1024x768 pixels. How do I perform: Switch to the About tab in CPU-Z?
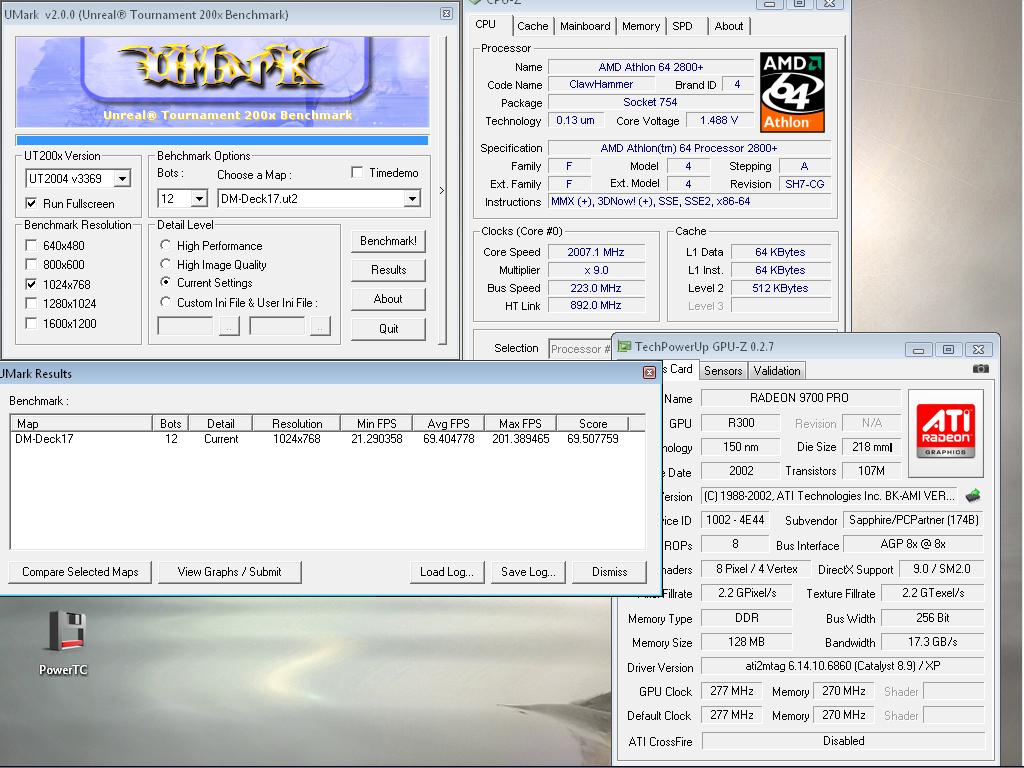pyautogui.click(x=729, y=26)
